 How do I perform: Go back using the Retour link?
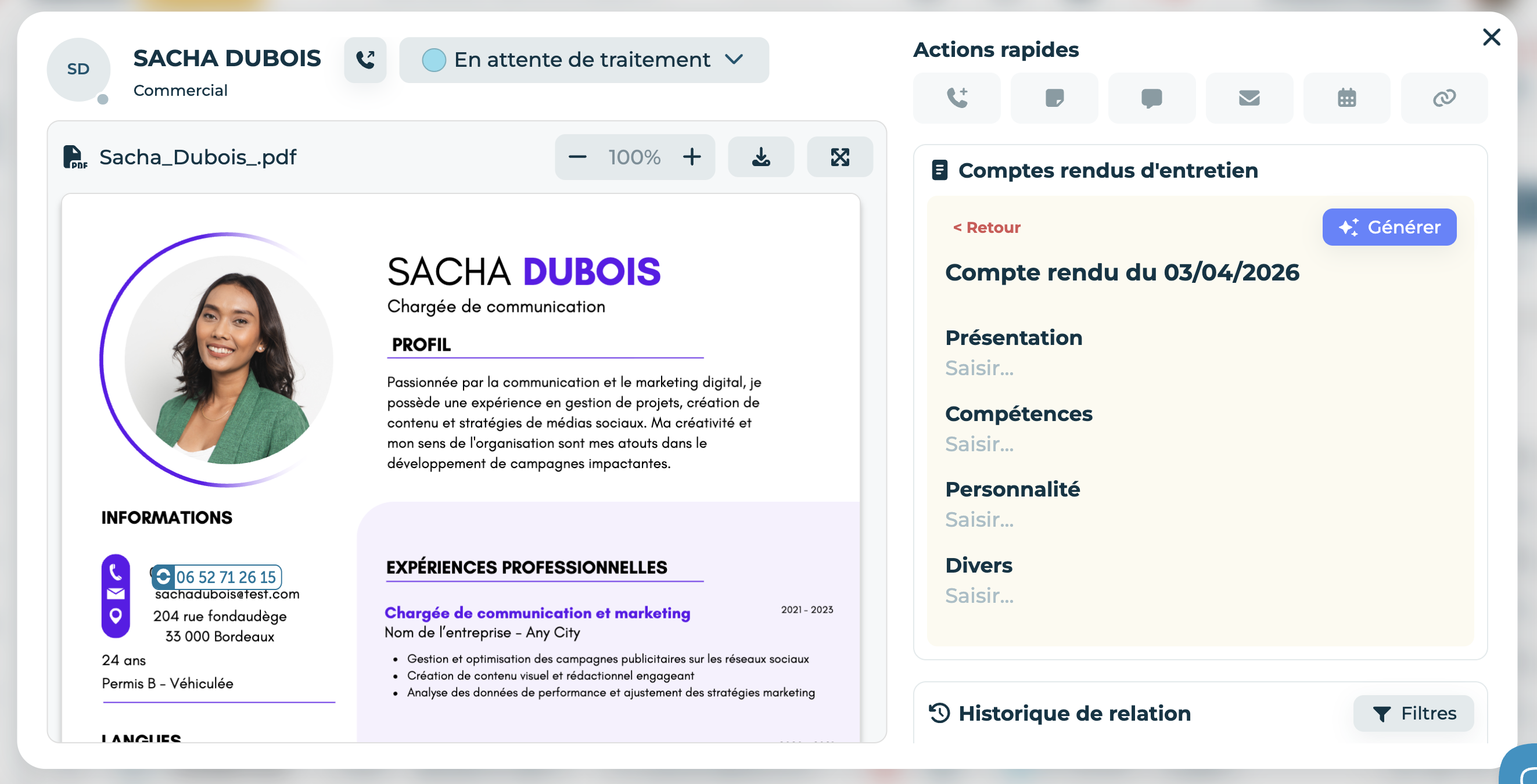pyautogui.click(x=986, y=227)
